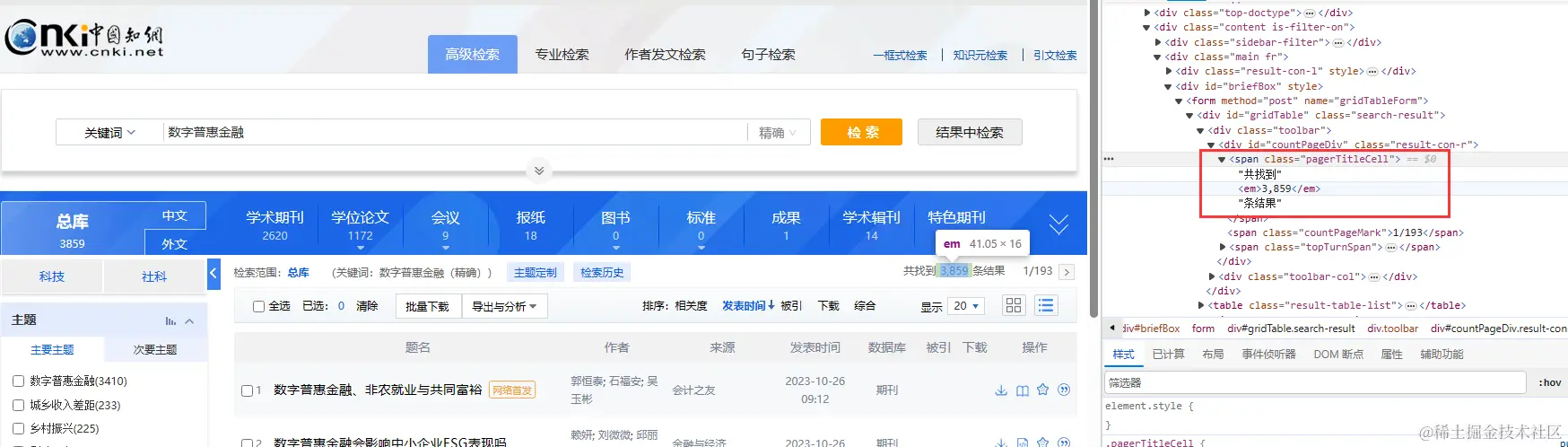Click the 主题定制 button
This screenshot has height=447, width=1568.
(x=536, y=272)
